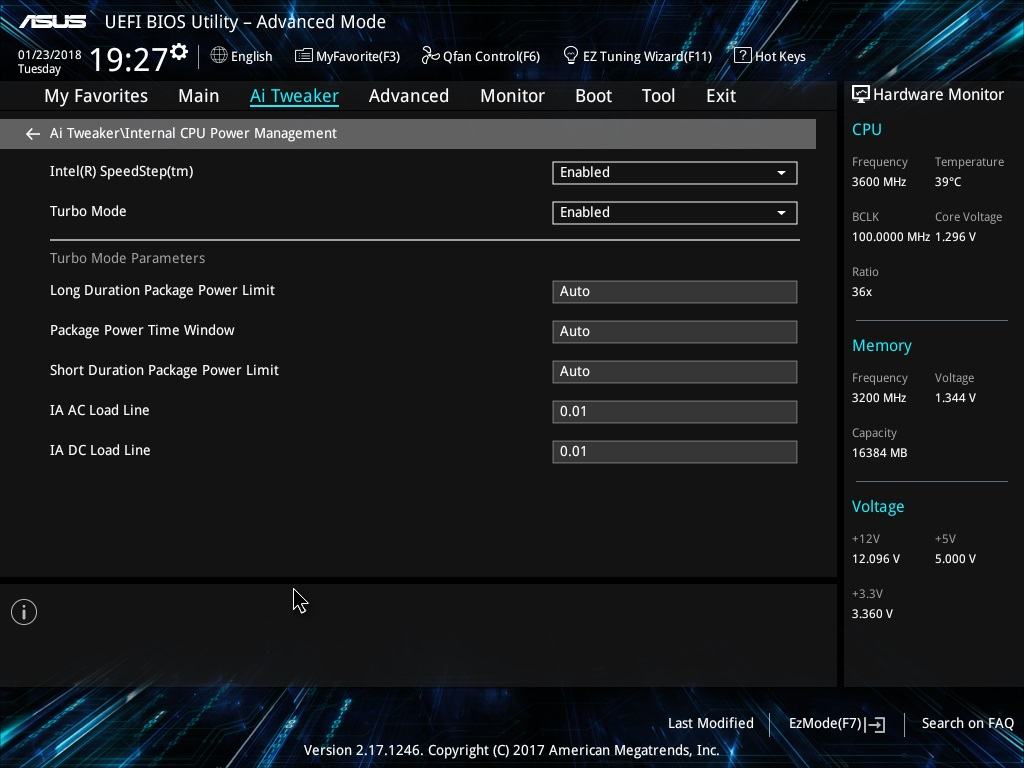Screen dimensions: 1024x768
Task: Switch to the Monitor tab
Action: pos(513,96)
